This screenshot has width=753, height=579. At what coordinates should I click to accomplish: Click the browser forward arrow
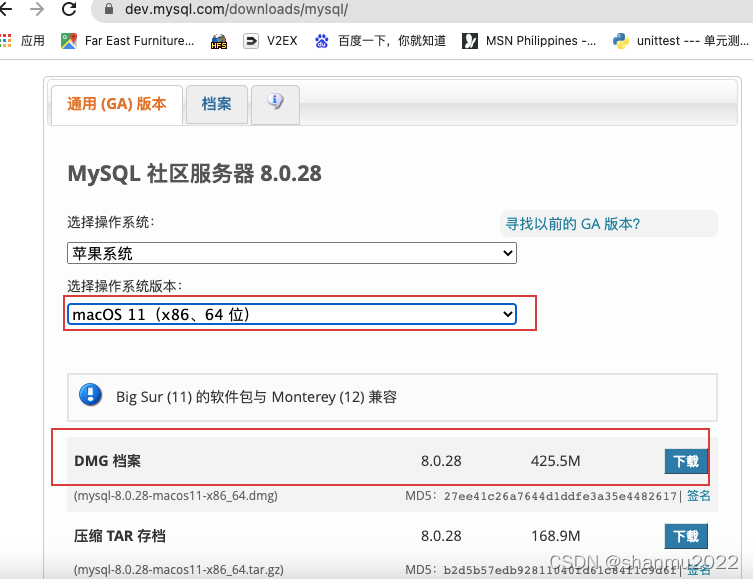[37, 9]
